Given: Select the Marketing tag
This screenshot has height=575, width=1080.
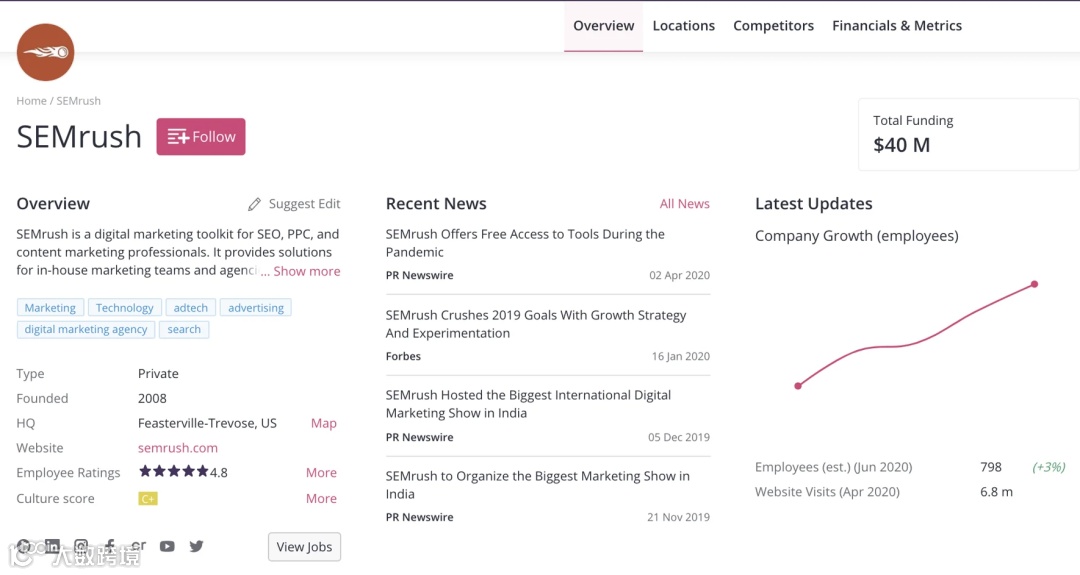Looking at the screenshot, I should click(50, 308).
